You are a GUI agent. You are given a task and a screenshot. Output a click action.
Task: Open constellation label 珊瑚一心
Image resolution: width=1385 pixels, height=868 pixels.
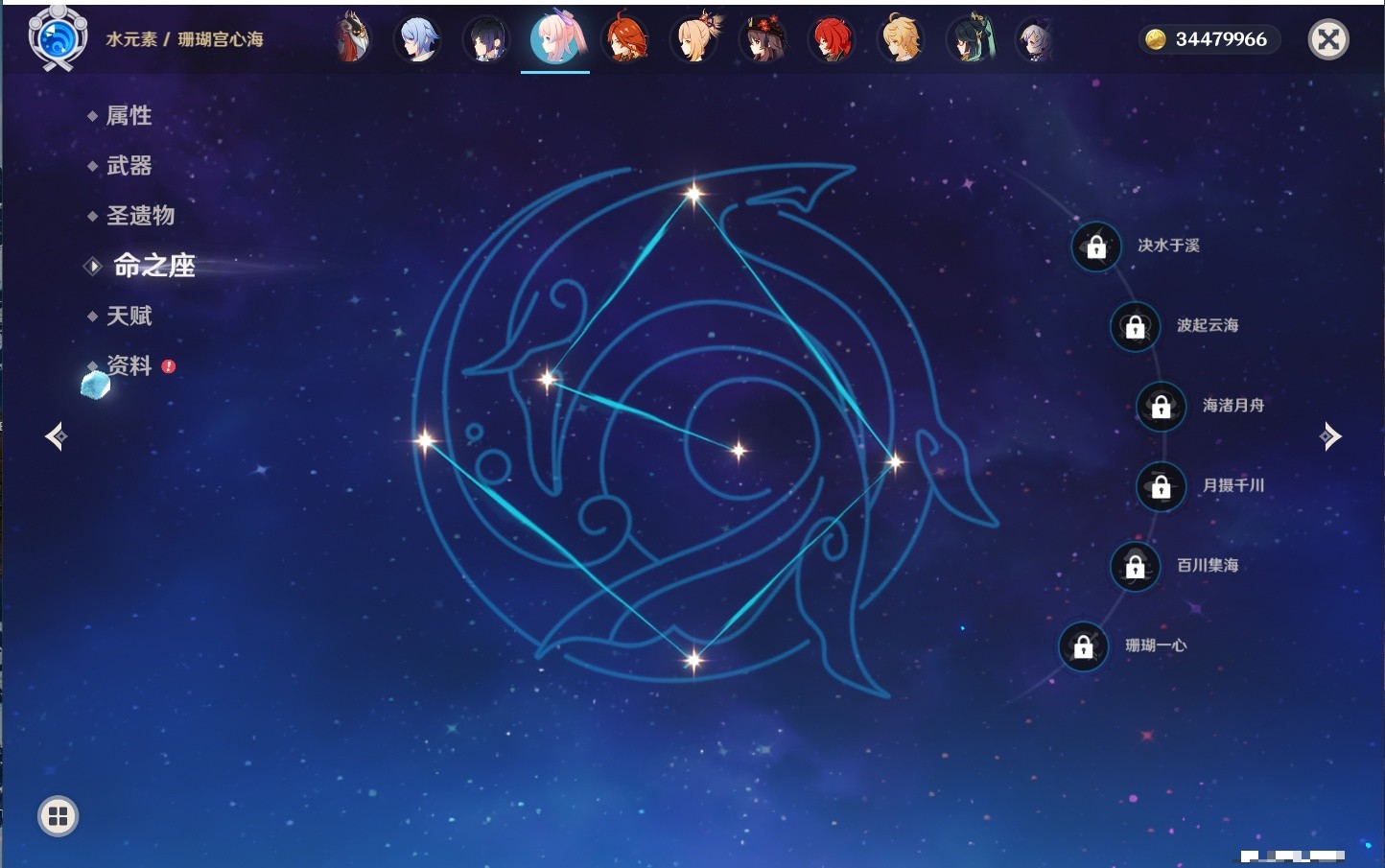(x=1156, y=645)
